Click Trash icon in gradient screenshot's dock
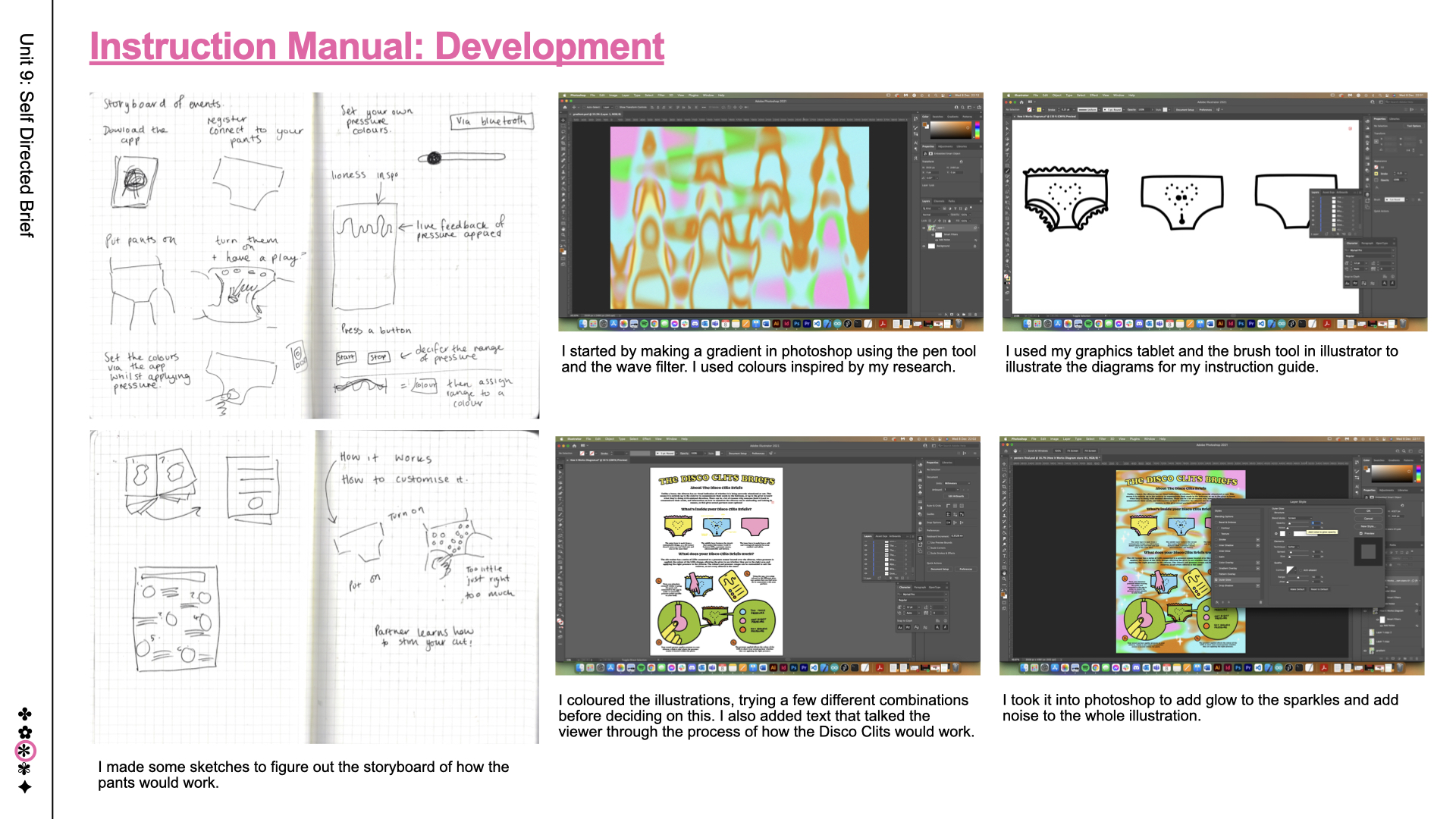Viewport: 1456px width, 819px height. tap(959, 324)
